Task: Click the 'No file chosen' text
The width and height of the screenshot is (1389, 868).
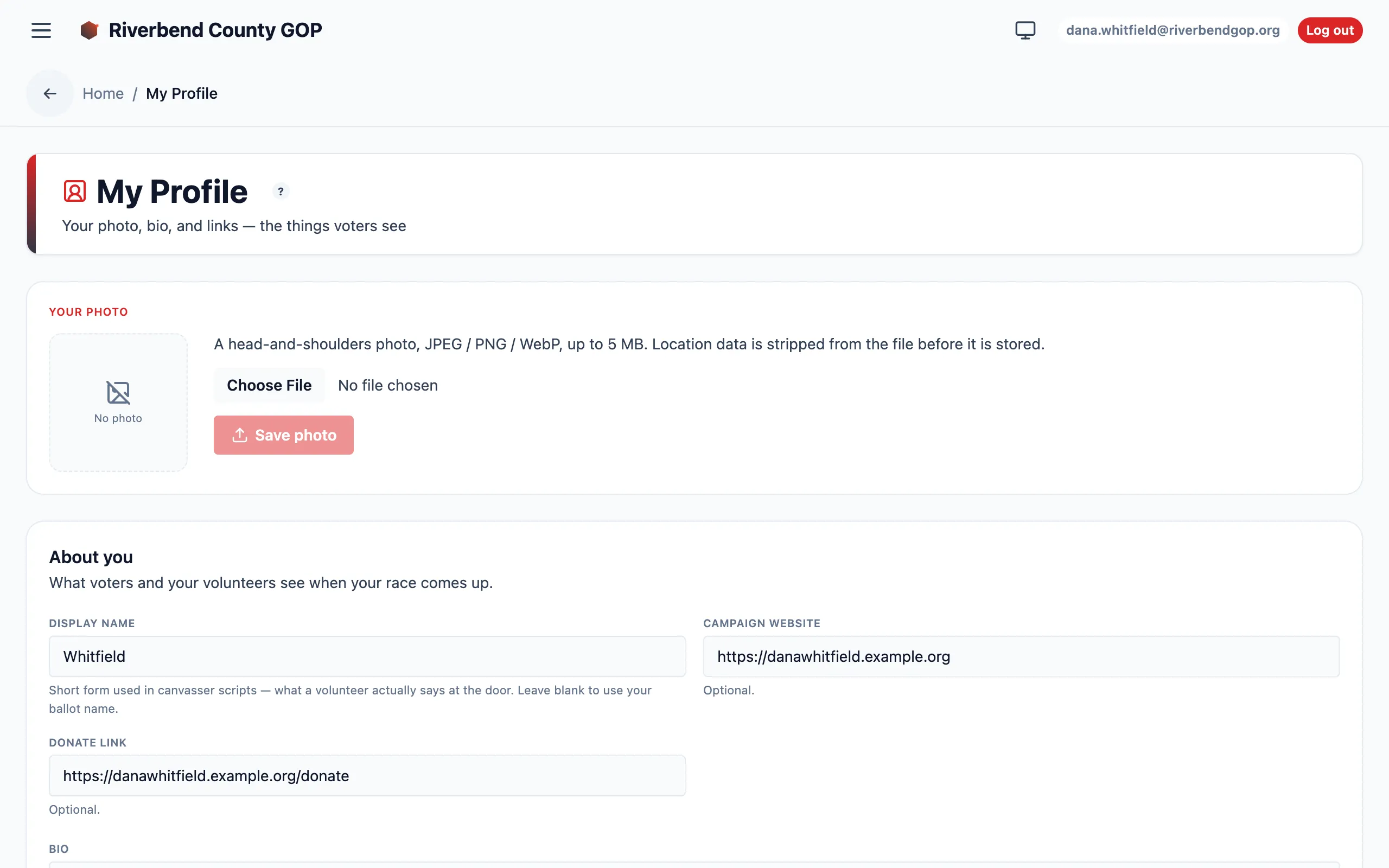Action: 388,385
